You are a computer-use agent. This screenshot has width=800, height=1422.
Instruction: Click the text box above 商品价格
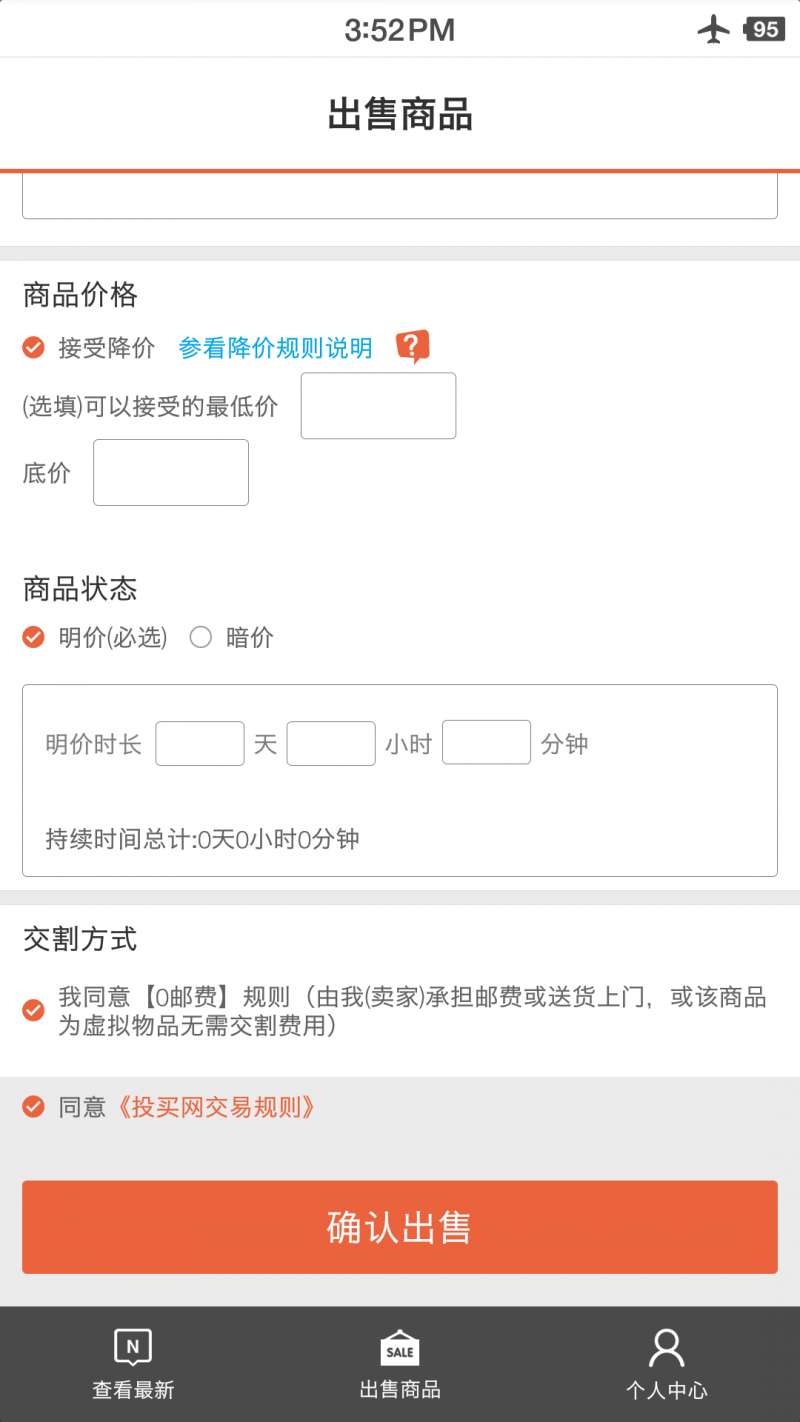(400, 196)
